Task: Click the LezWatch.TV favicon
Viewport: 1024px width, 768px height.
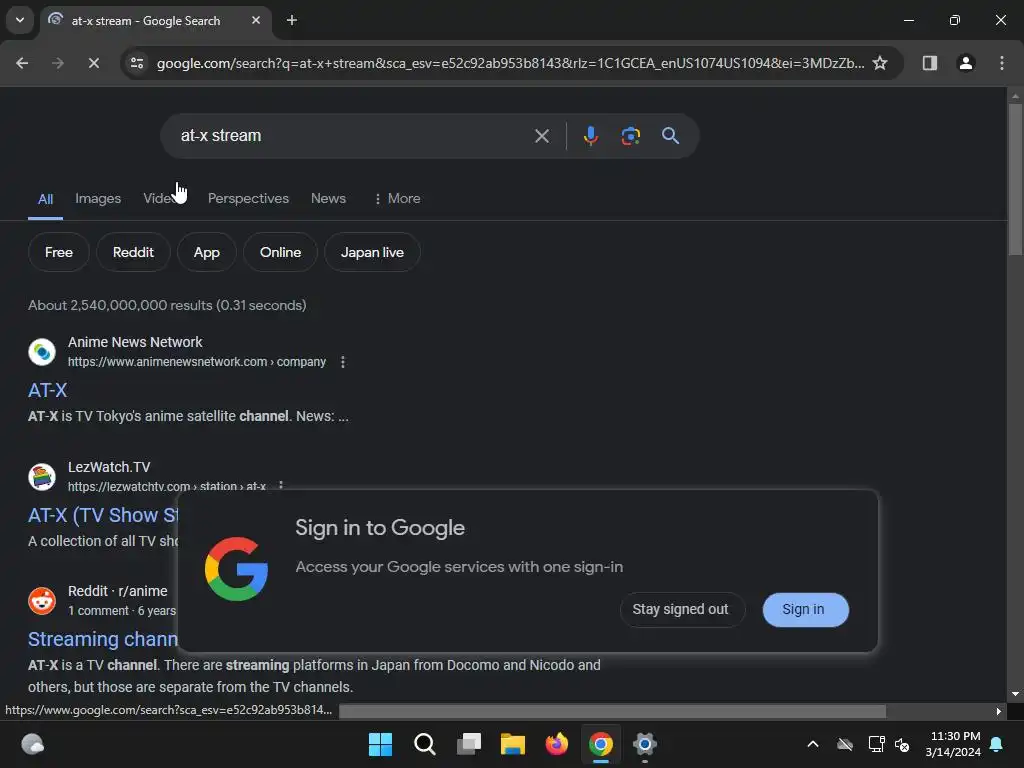Action: (42, 477)
